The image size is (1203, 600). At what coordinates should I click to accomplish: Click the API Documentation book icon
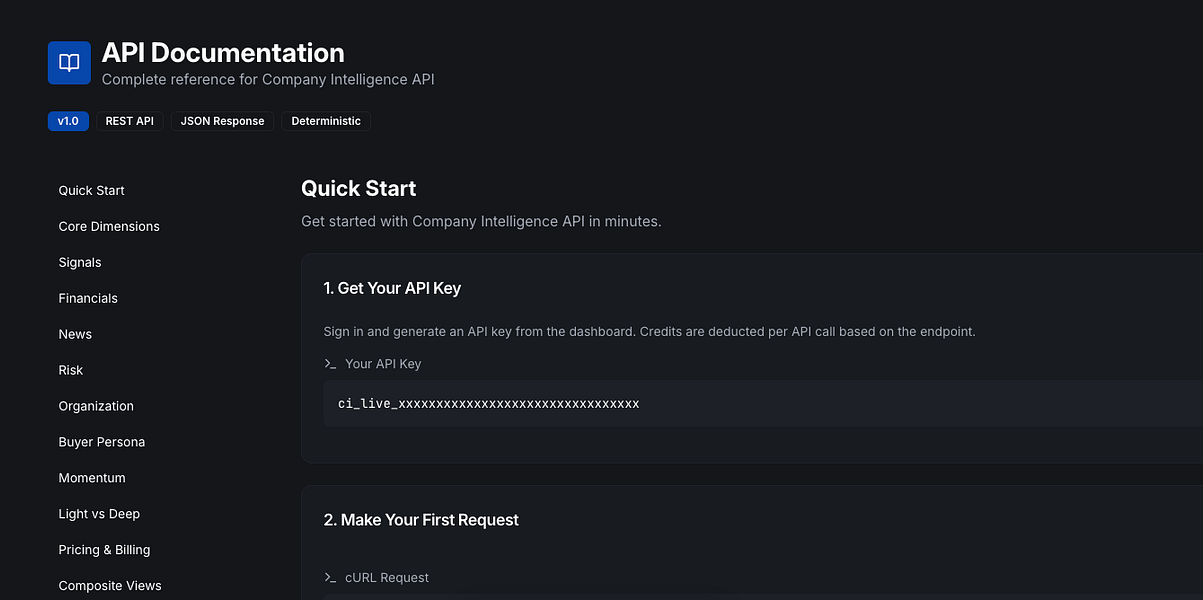pos(69,63)
